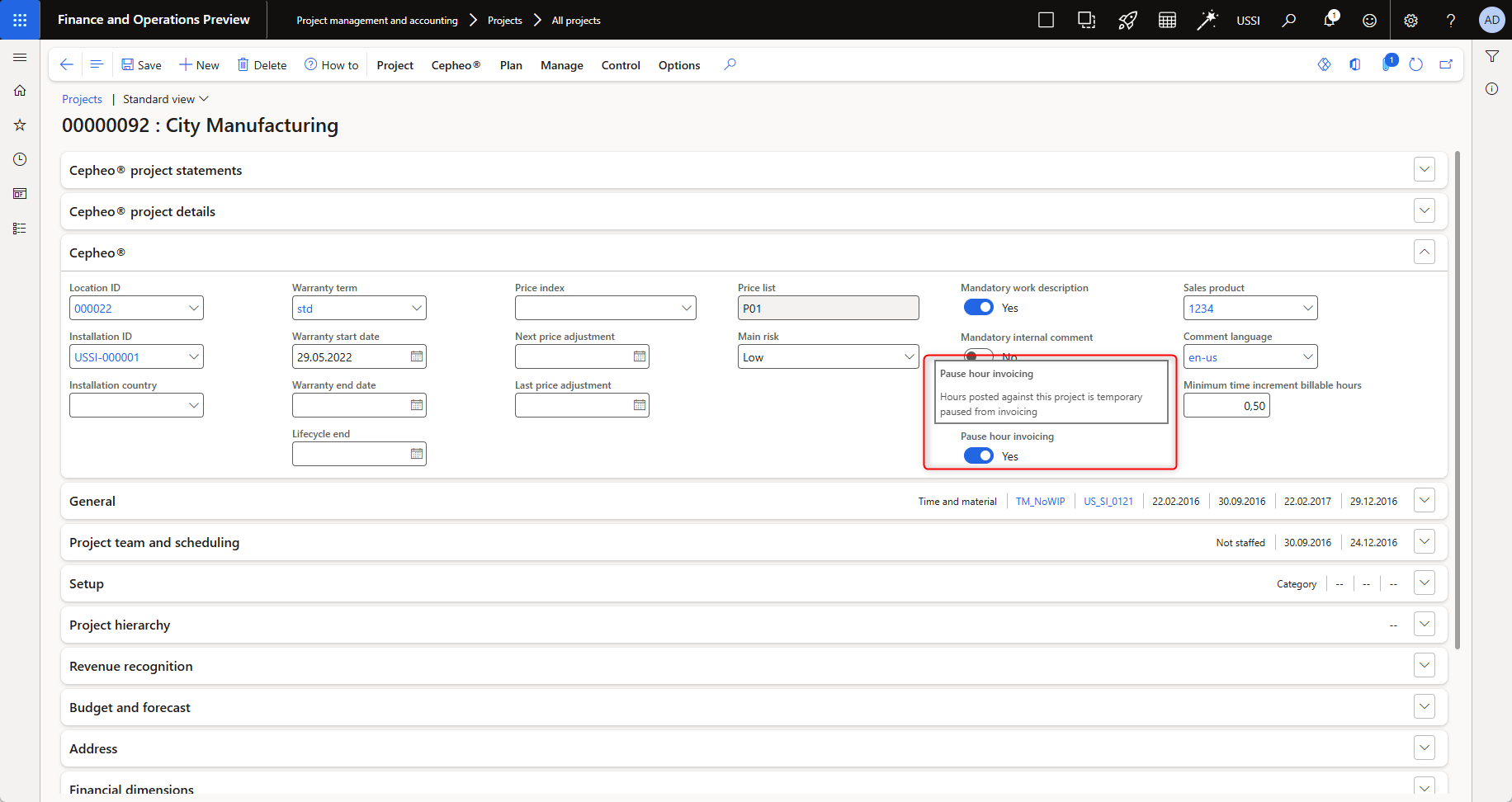This screenshot has height=802, width=1512.
Task: Open the notifications bell icon
Action: (1329, 20)
